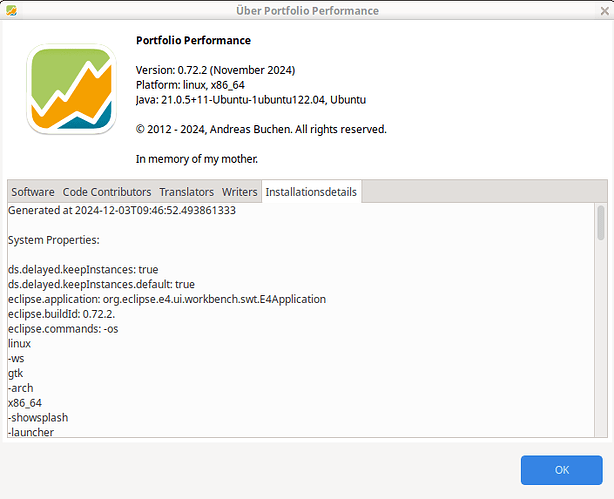Click 'ds.delayed.keepInstances.default: true' line
The image size is (614, 499).
(x=101, y=284)
